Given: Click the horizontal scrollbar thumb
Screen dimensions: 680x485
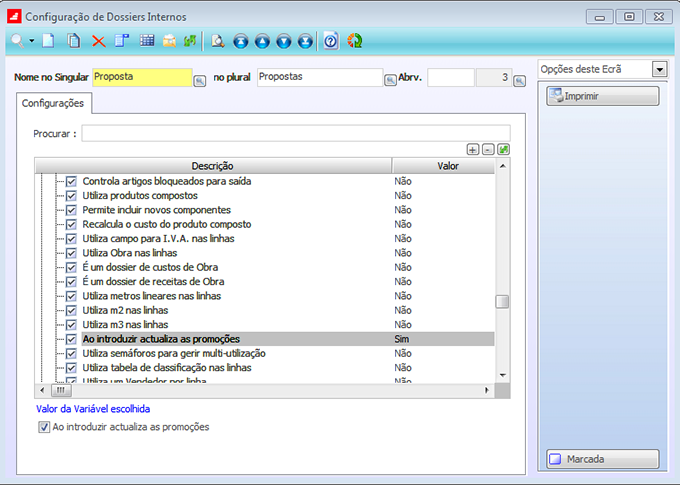Looking at the screenshot, I should 61,390.
